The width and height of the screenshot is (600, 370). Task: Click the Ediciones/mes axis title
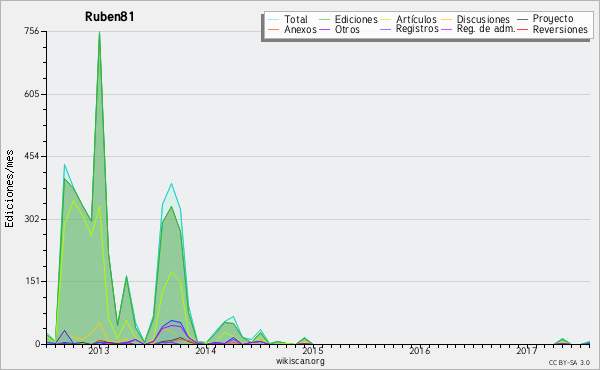(x=9, y=189)
